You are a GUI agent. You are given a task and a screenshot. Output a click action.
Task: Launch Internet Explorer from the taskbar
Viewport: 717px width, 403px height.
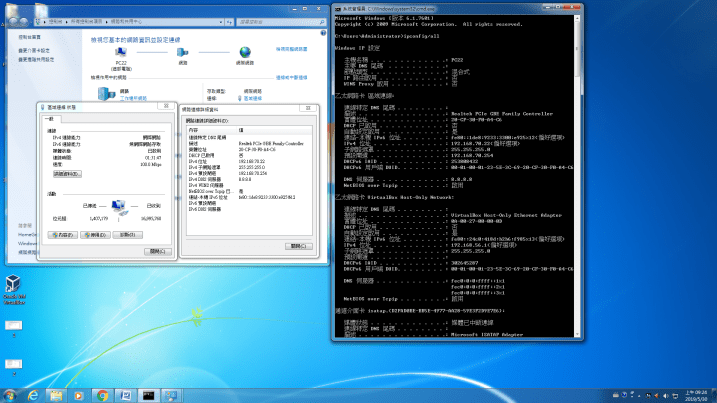(x=34, y=394)
